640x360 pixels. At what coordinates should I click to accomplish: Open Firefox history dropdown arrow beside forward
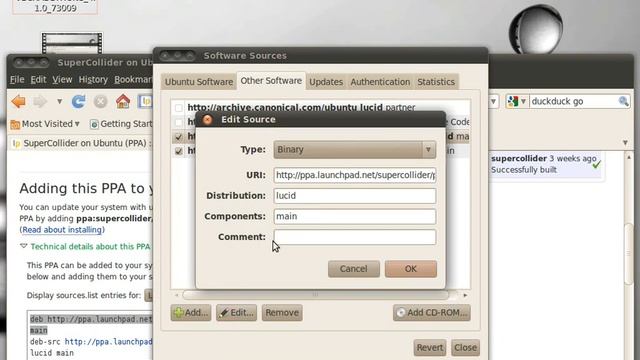60,101
